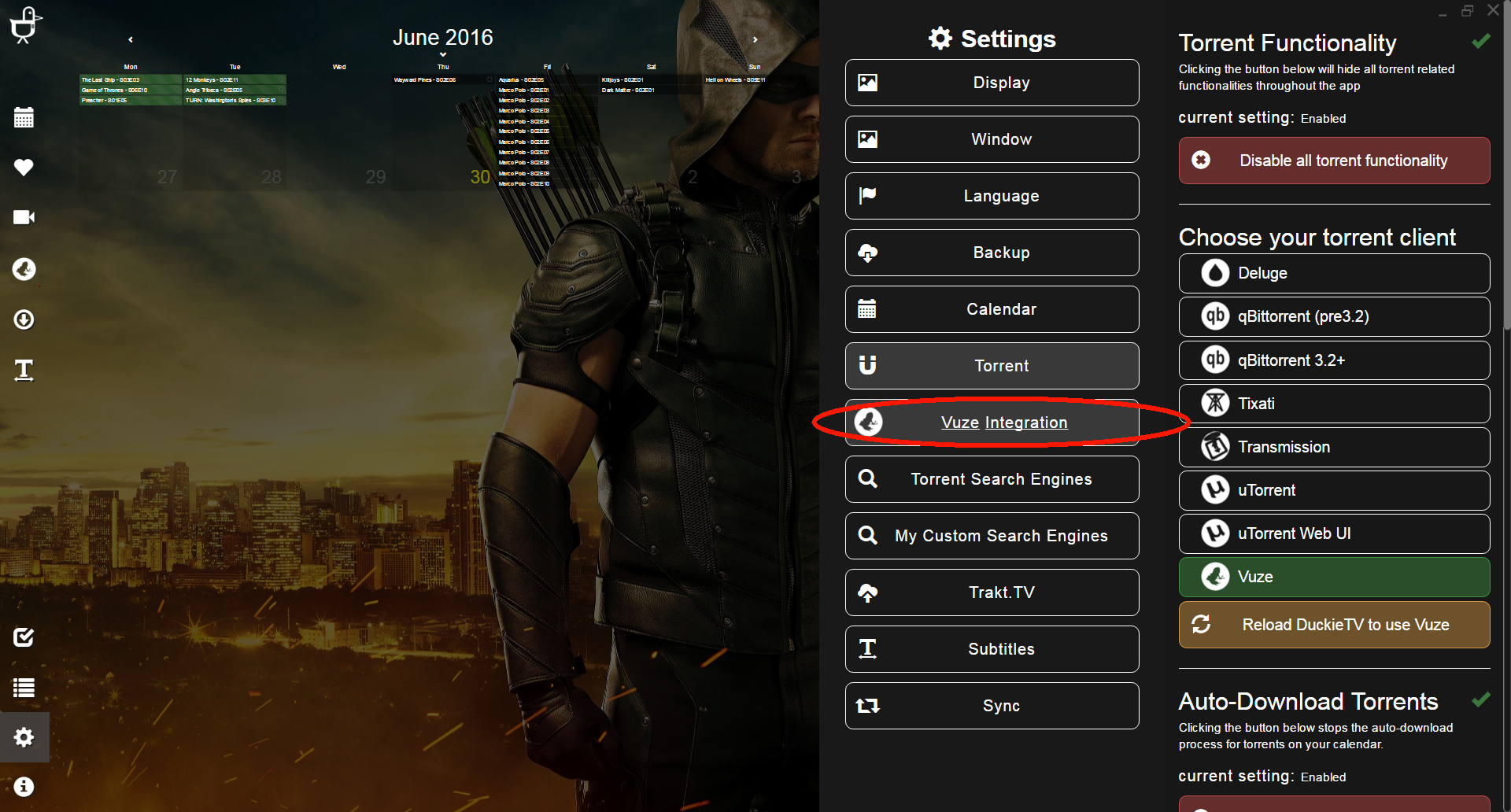Image resolution: width=1511 pixels, height=812 pixels.
Task: Click the June 2016 calendar title
Action: point(443,37)
